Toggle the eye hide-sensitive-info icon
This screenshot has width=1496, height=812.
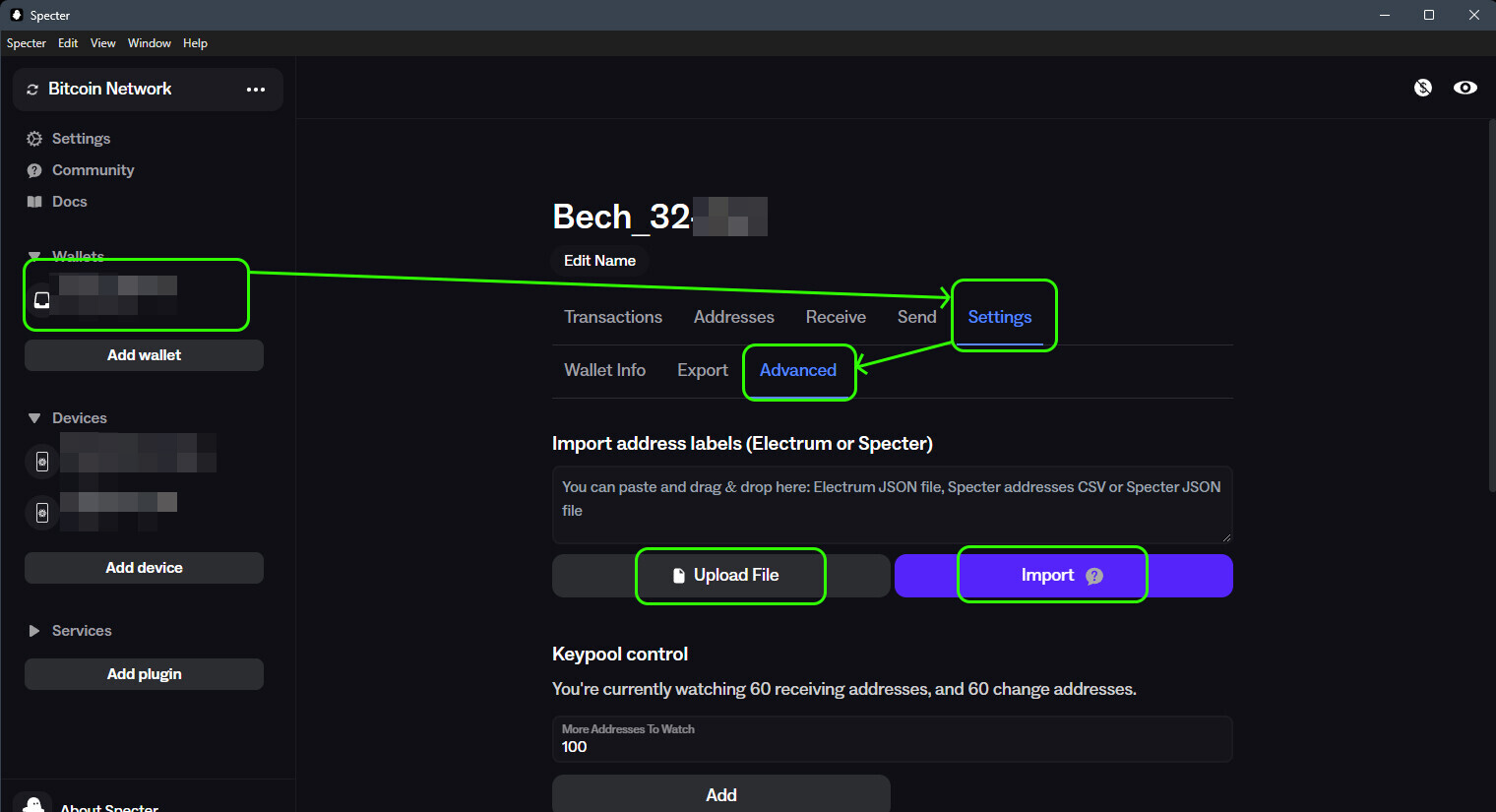click(1465, 88)
